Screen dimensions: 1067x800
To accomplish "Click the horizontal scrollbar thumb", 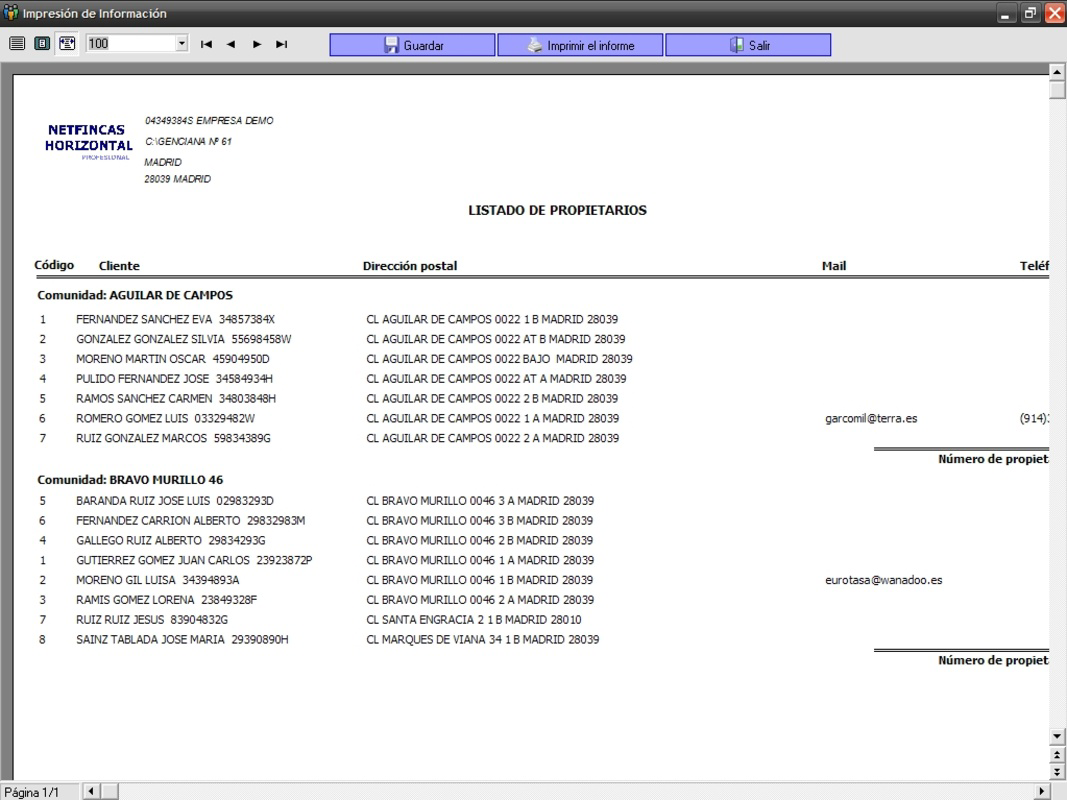I will 110,791.
